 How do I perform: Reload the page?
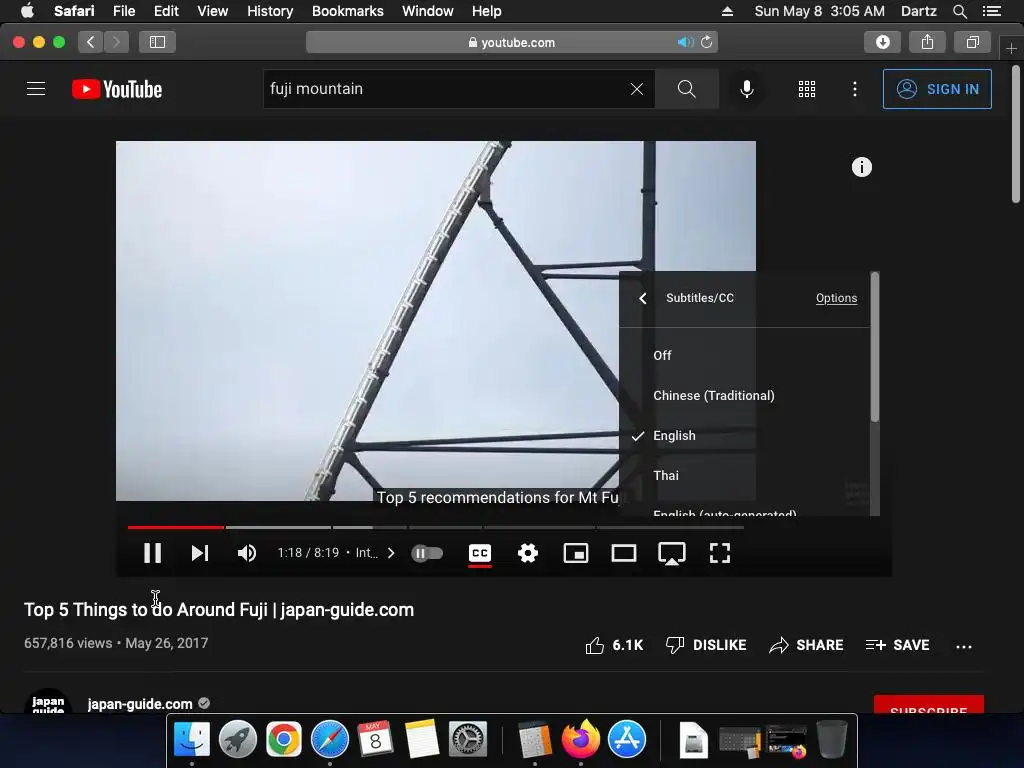pos(707,42)
